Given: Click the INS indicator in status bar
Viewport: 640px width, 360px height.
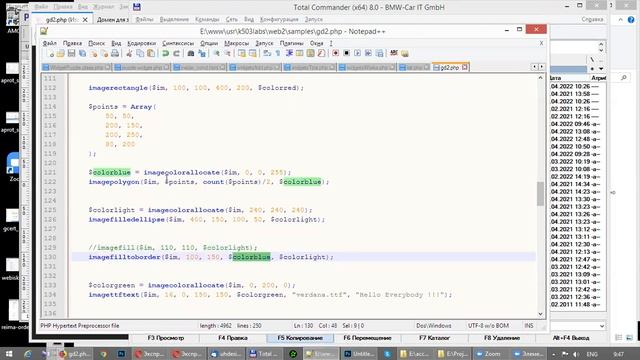Looking at the screenshot, I should coord(529,326).
